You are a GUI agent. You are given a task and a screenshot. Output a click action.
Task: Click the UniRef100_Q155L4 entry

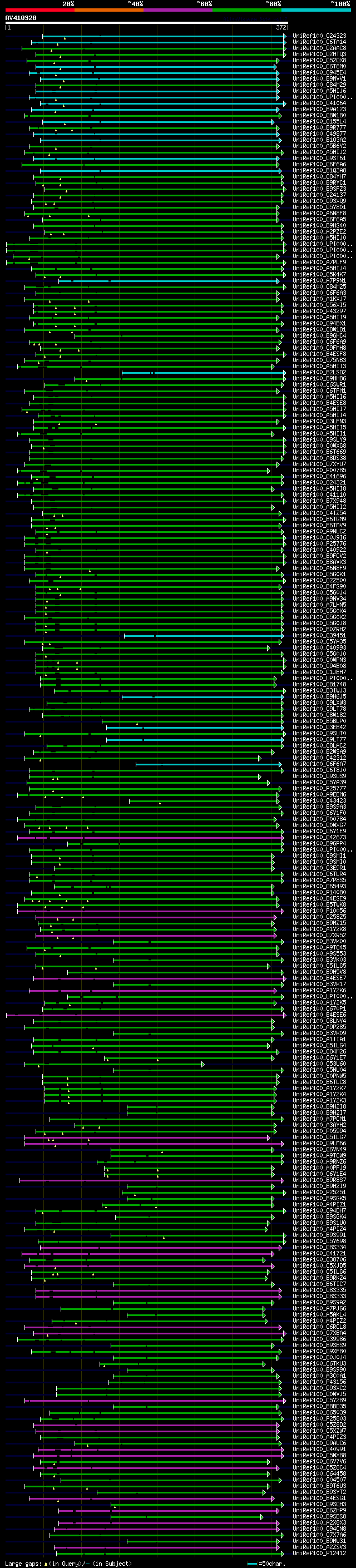(x=319, y=121)
